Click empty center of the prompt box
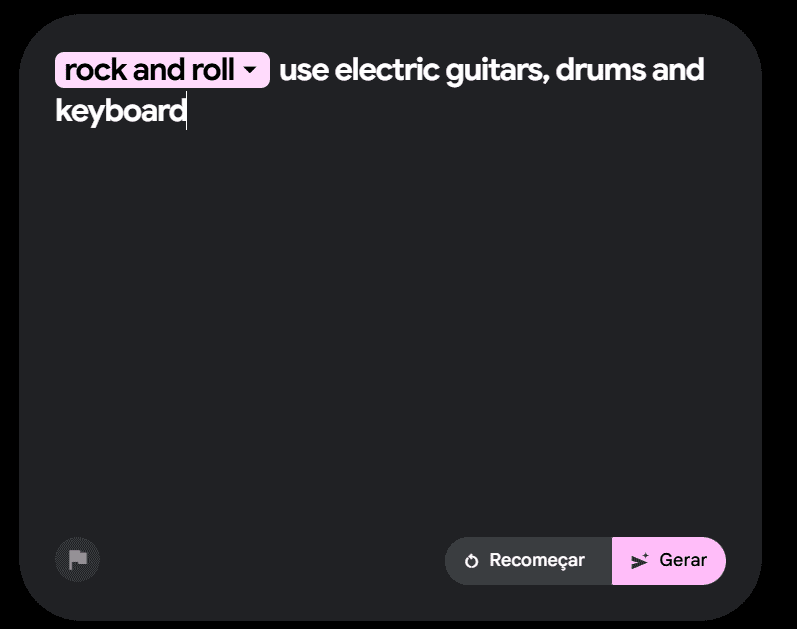The height and width of the screenshot is (629, 797). point(390,320)
